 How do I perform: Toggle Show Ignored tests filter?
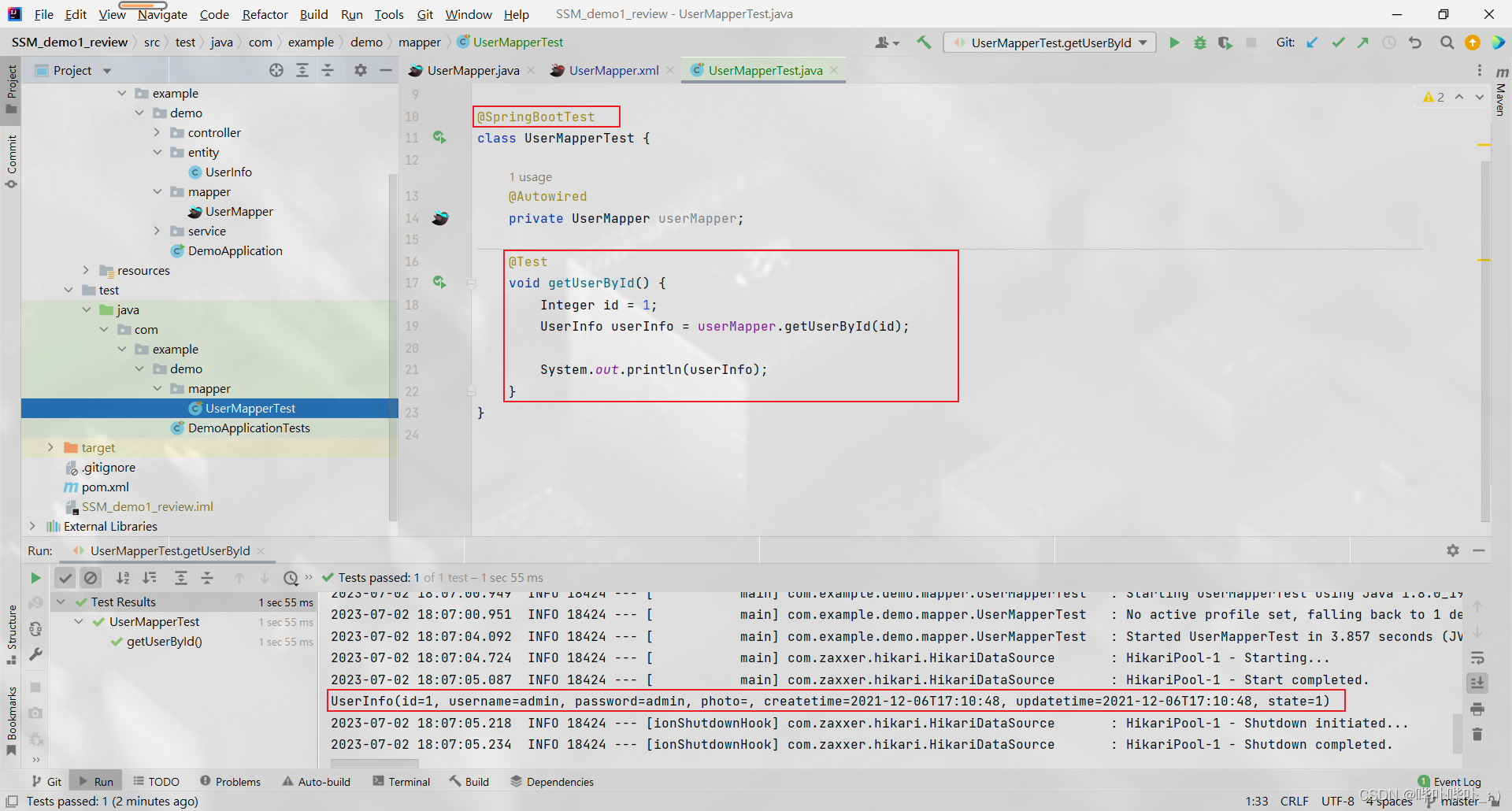[x=91, y=578]
